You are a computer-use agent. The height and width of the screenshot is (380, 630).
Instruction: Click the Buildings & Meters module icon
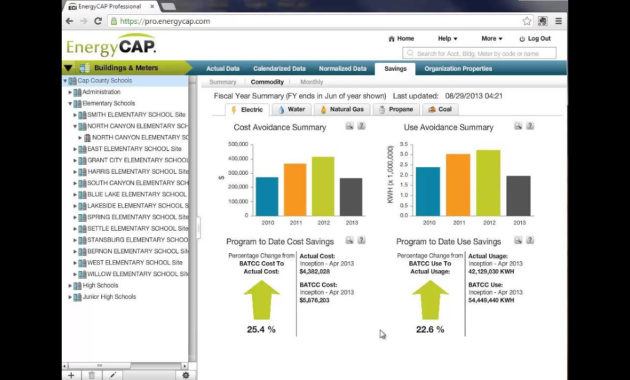pos(84,68)
